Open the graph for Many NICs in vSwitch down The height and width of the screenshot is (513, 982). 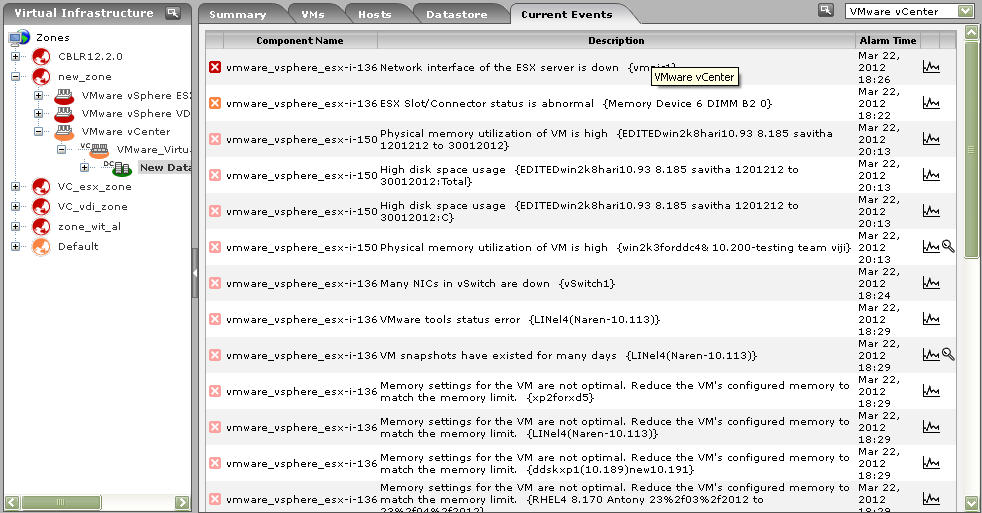coord(931,282)
